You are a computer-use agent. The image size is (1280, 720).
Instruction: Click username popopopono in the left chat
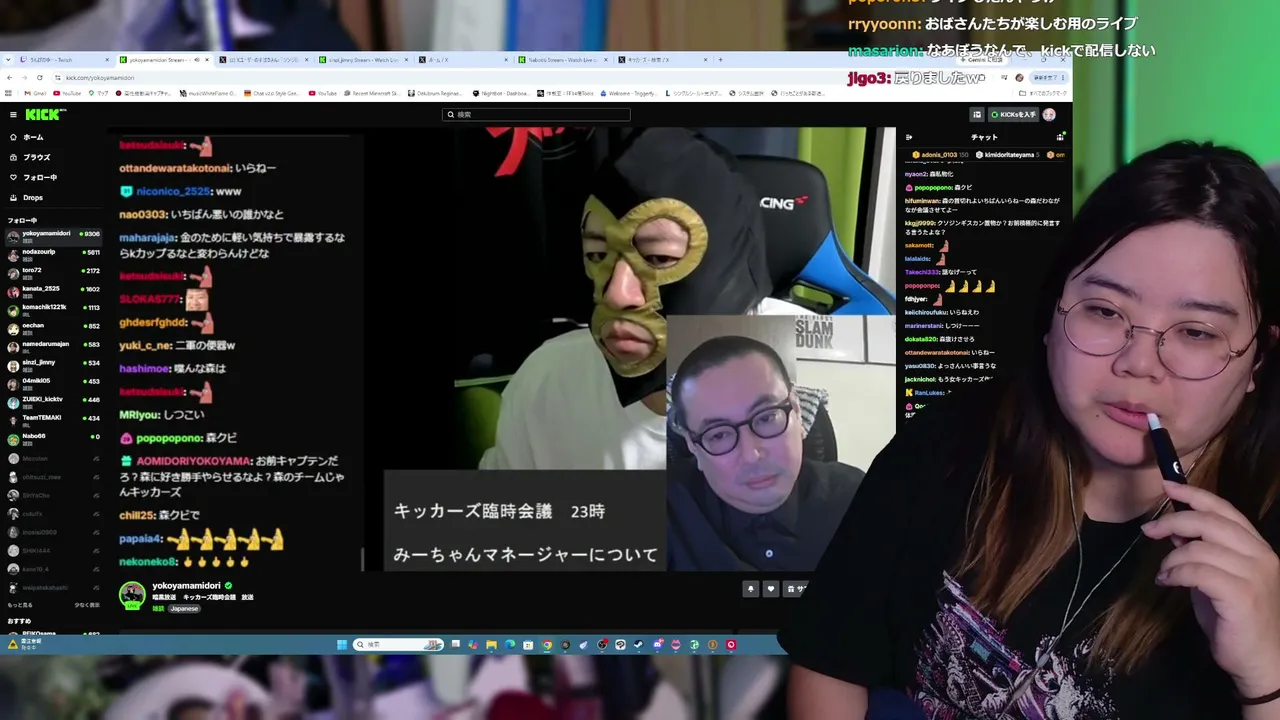[x=170, y=438]
